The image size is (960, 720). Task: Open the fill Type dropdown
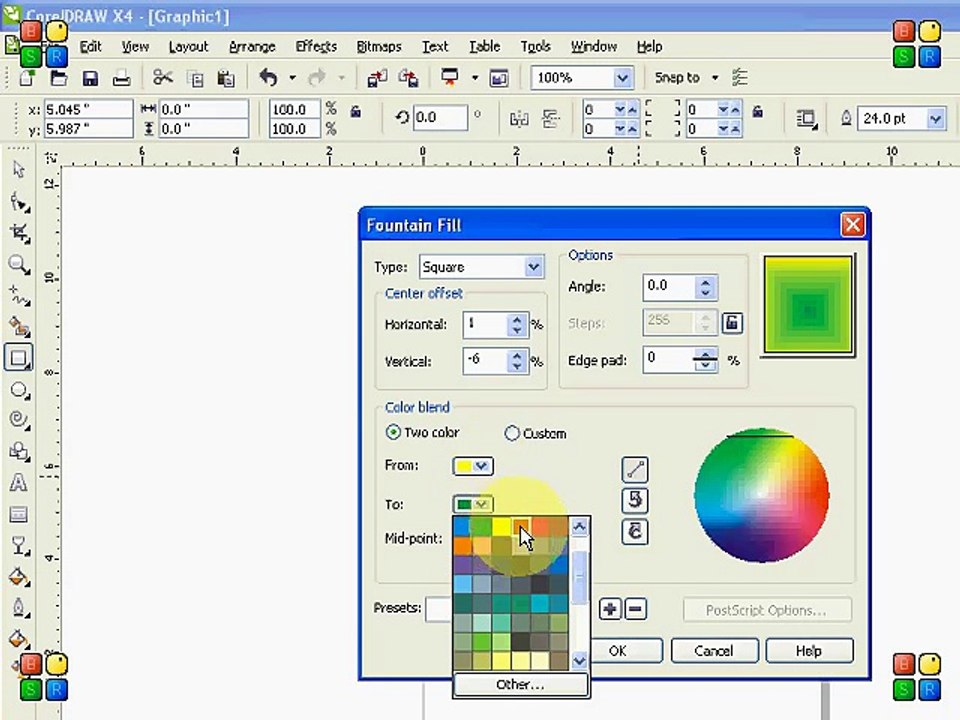533,267
